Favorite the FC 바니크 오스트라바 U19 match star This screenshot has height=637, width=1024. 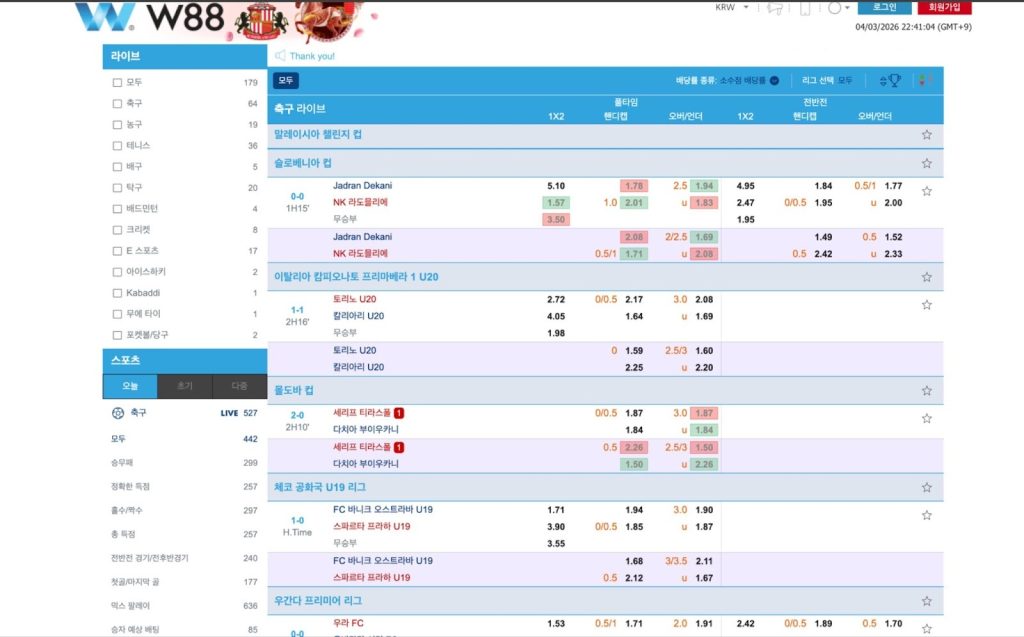[x=926, y=515]
